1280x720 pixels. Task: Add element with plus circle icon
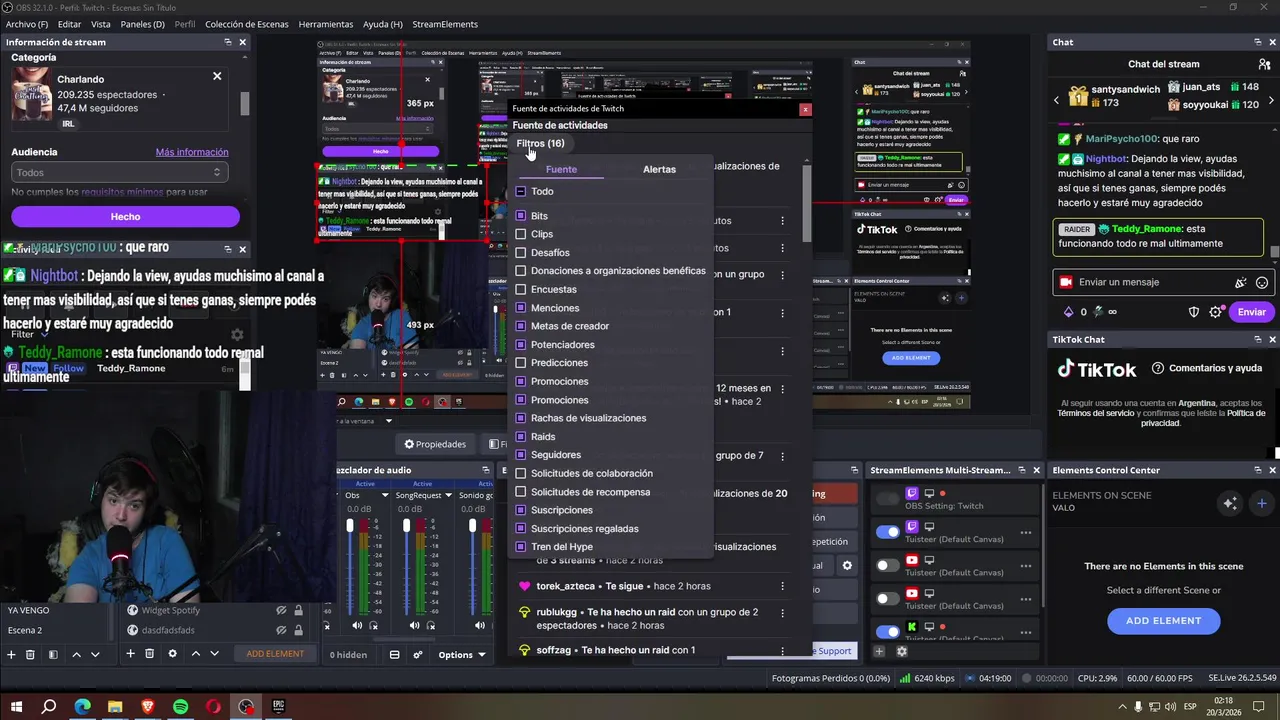(x=1262, y=503)
